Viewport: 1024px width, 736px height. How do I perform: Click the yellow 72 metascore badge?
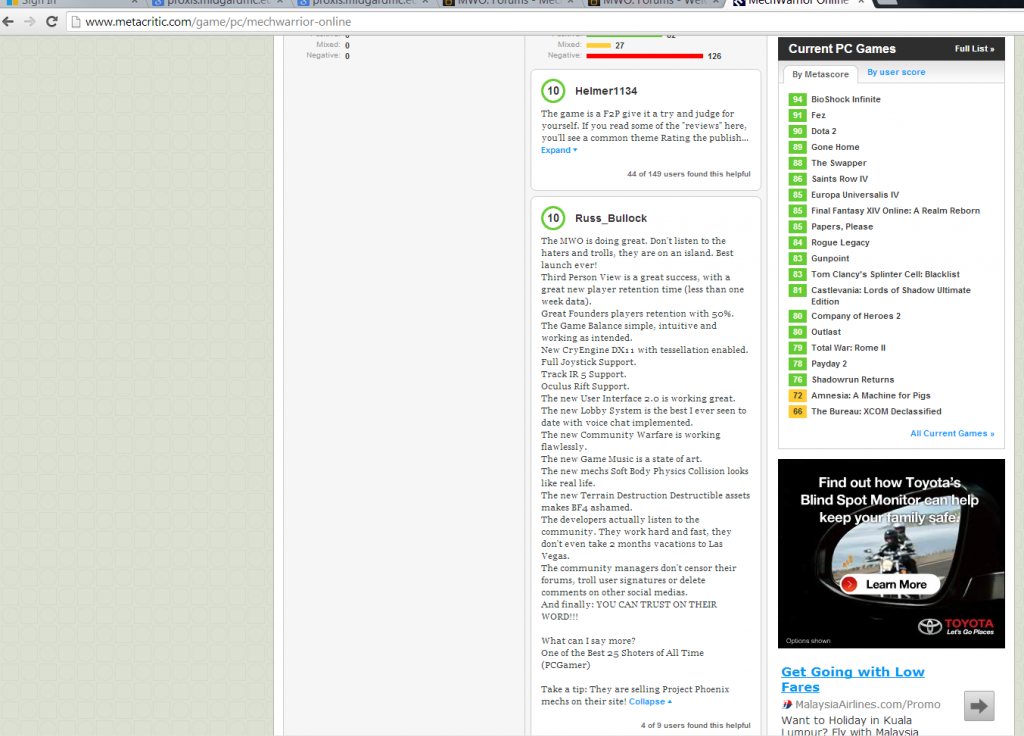pos(797,396)
